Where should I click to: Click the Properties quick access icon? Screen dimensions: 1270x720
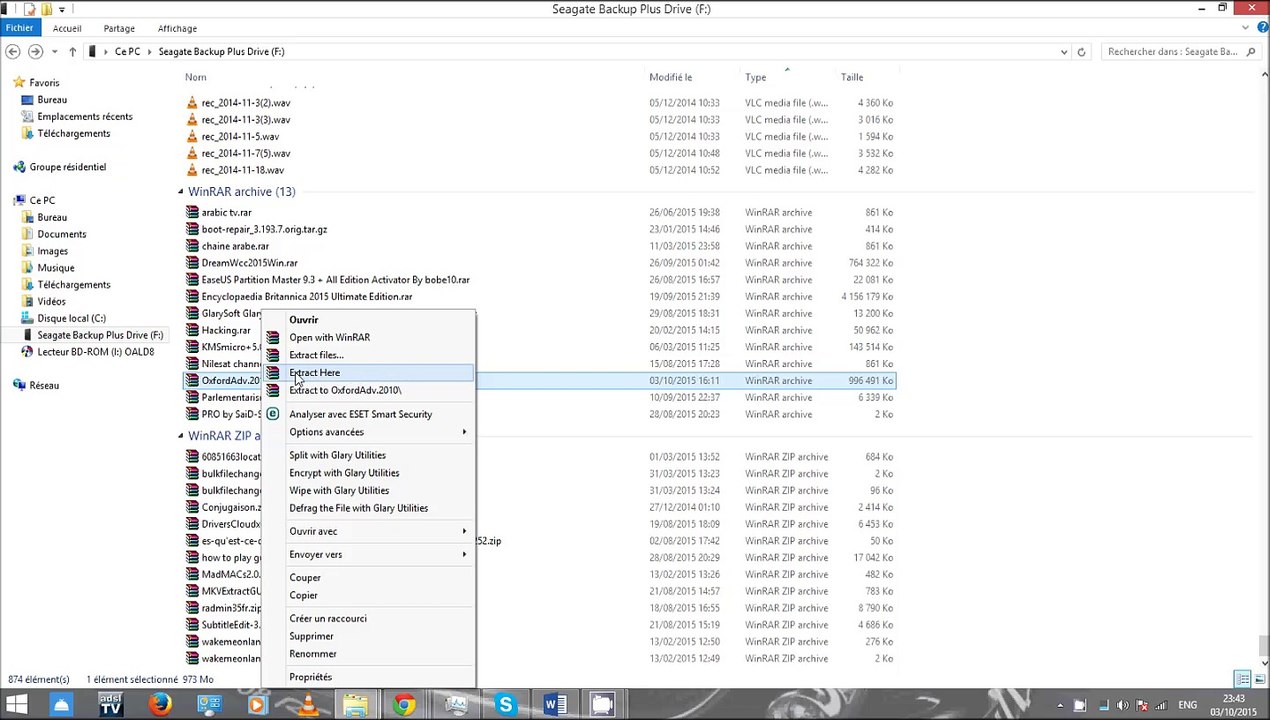tap(29, 9)
